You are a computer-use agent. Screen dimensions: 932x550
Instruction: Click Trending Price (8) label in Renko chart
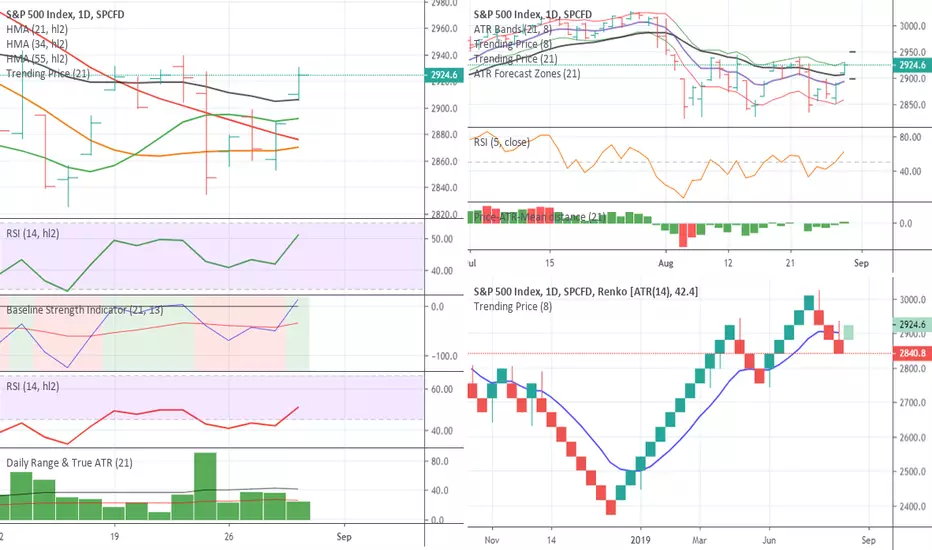click(x=513, y=306)
